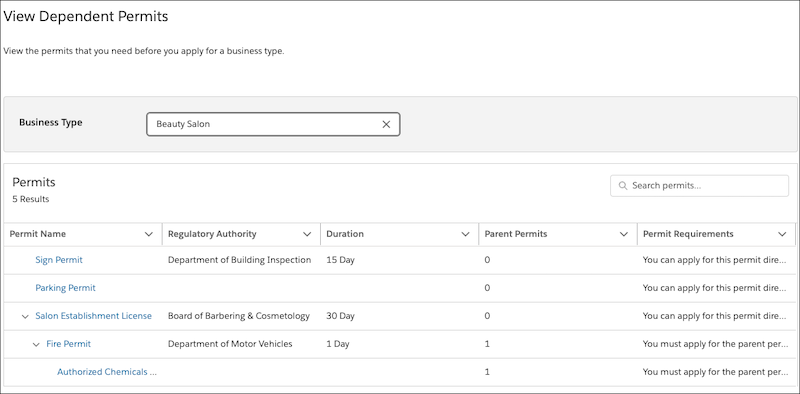Click the Permit Name column header text
This screenshot has width=800, height=394.
38,234
